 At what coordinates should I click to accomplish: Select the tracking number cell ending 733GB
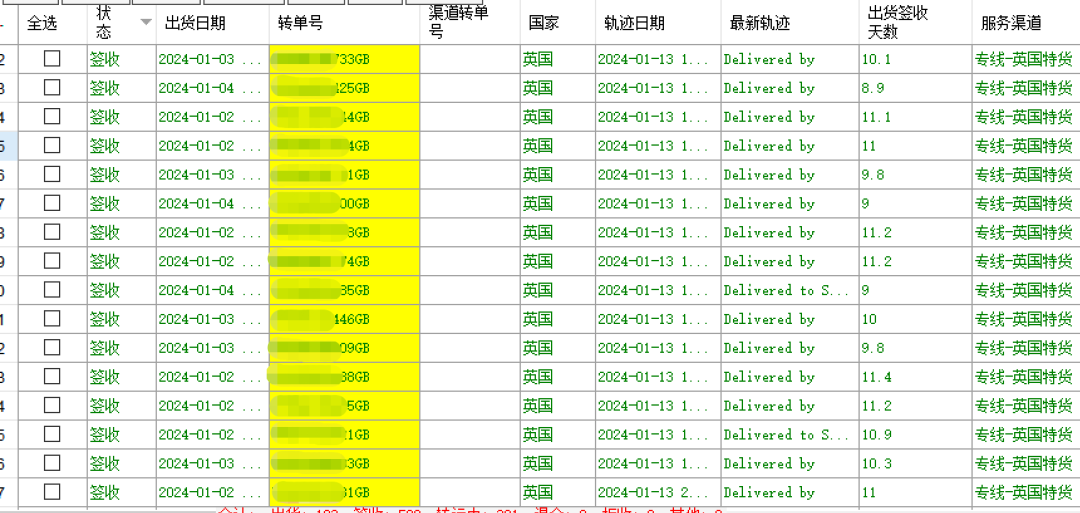pos(344,59)
